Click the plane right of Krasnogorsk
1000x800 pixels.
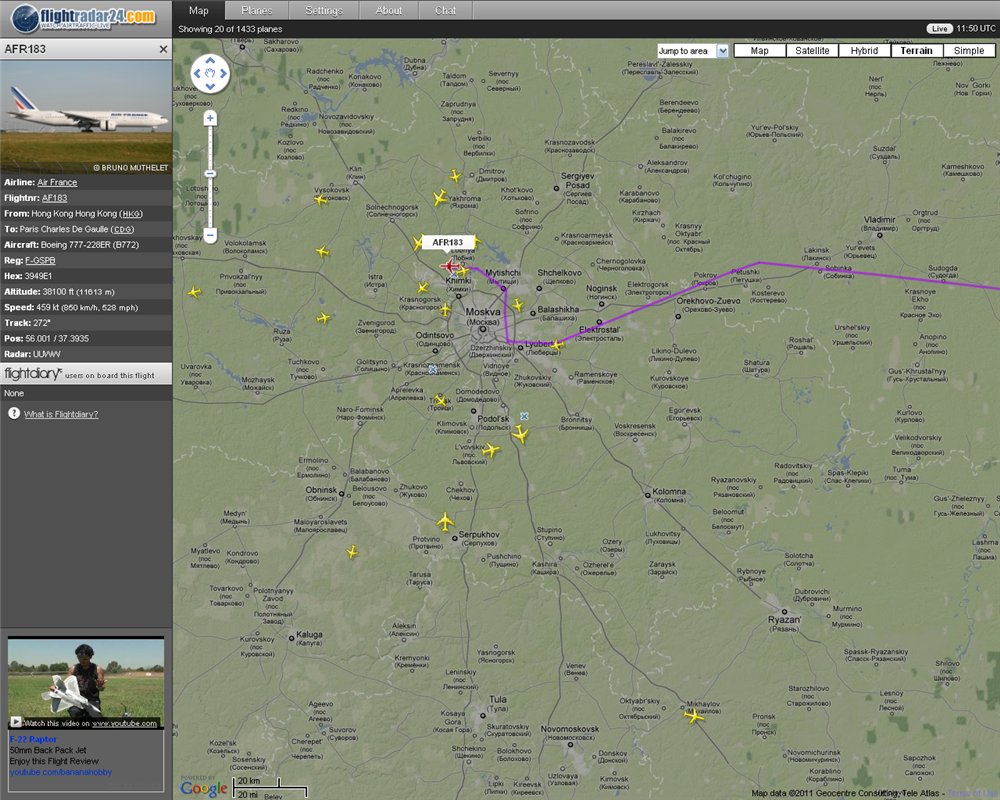tap(445, 311)
